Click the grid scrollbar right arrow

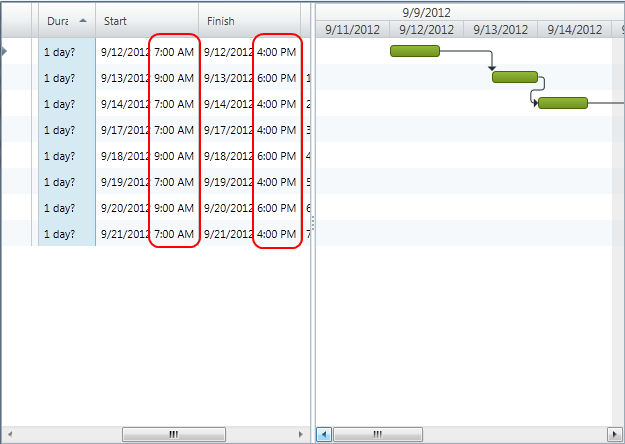click(302, 434)
